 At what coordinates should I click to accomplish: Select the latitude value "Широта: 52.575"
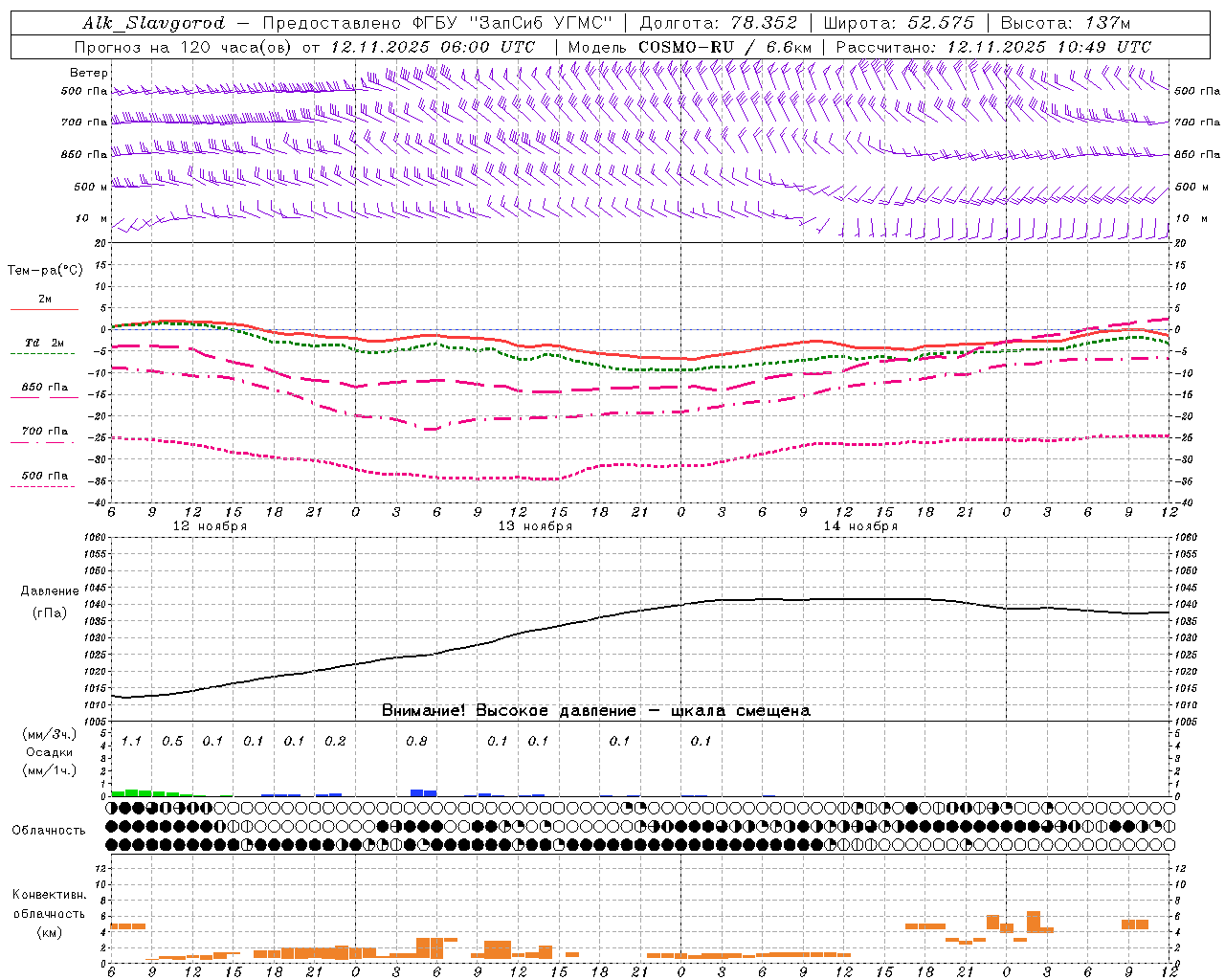(899, 23)
